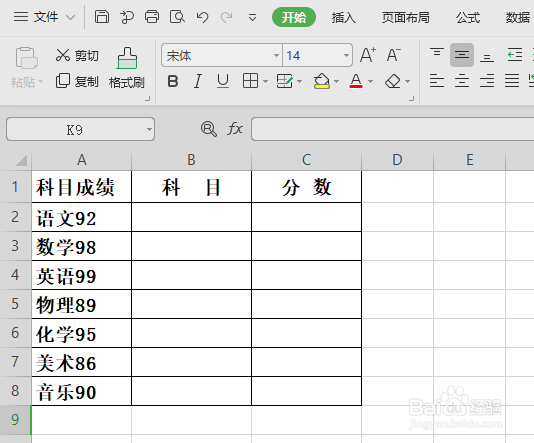The image size is (534, 443).
Task: Click the save icon in the quick toolbar
Action: tap(101, 17)
